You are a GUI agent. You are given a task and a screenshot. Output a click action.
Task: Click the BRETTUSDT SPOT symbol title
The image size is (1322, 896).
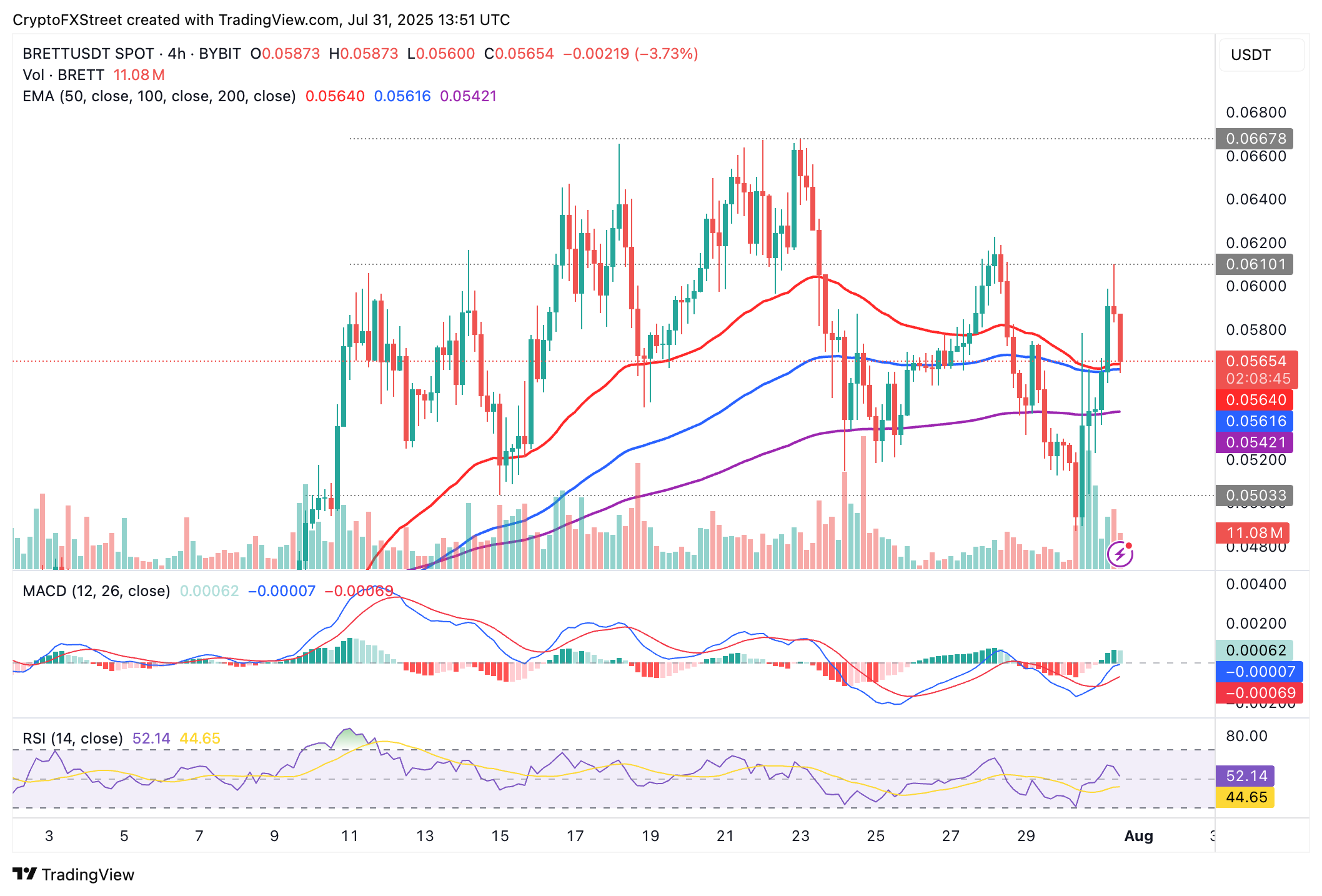[x=88, y=54]
